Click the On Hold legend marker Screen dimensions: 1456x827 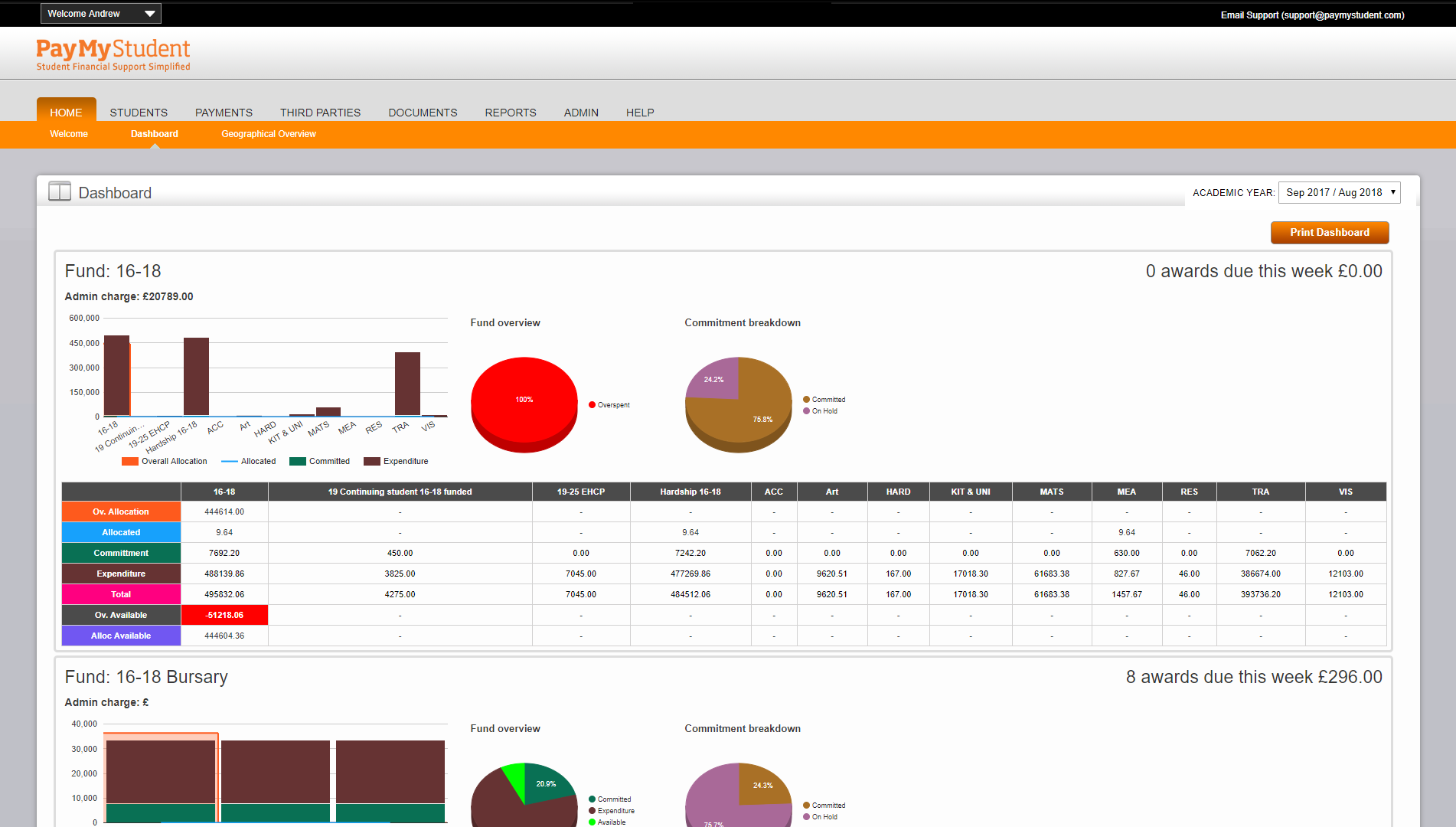click(x=805, y=411)
